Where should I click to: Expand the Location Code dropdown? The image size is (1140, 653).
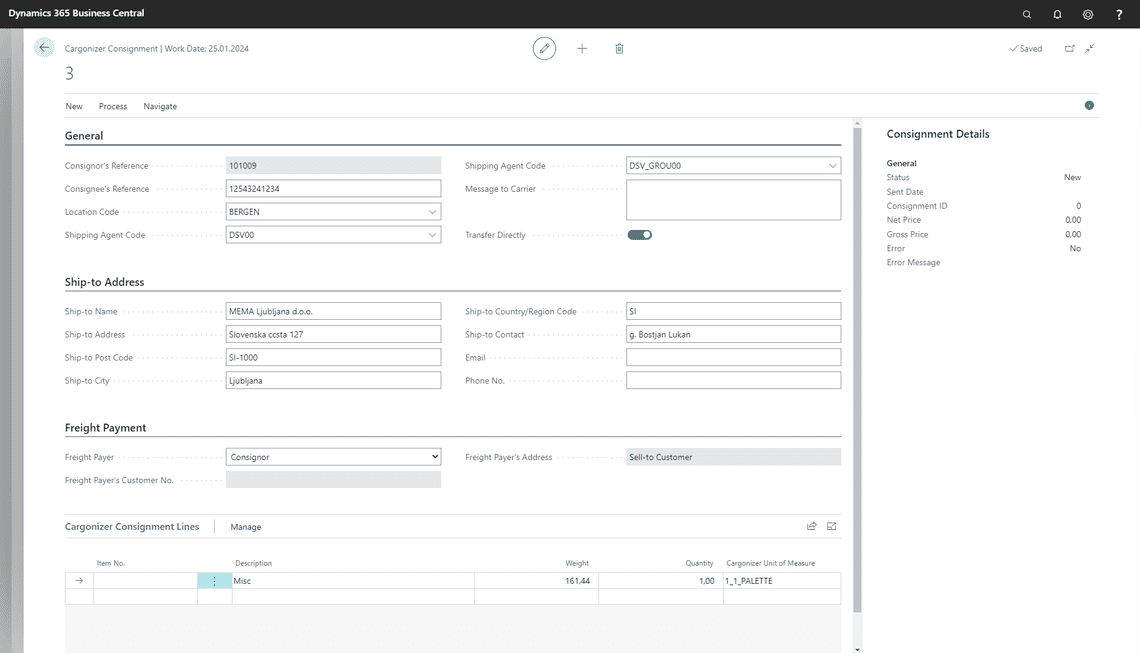[x=432, y=212]
